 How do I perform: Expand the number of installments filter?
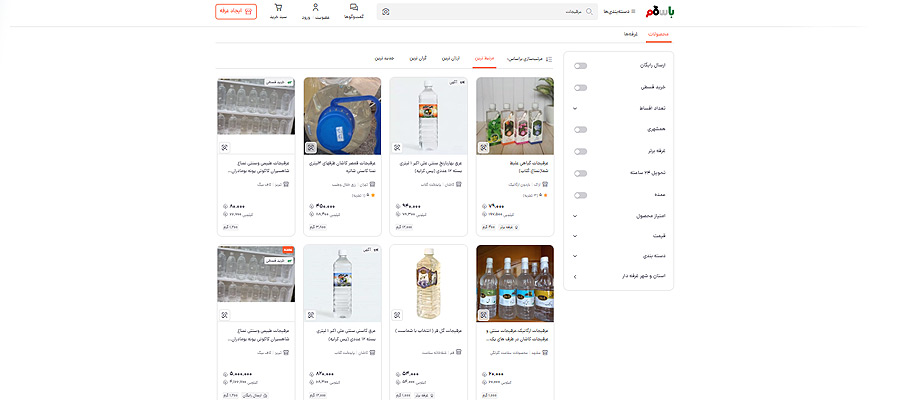tap(575, 108)
